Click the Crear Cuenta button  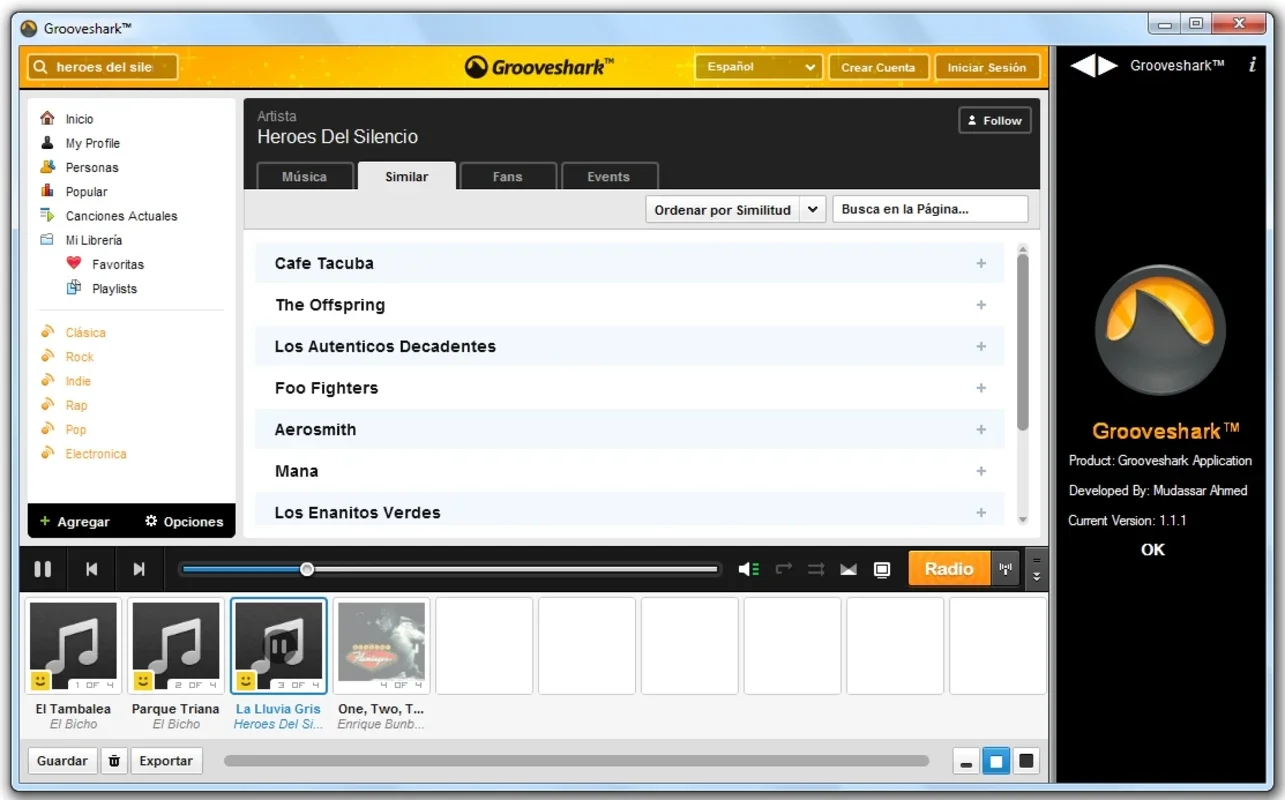pyautogui.click(x=878, y=67)
